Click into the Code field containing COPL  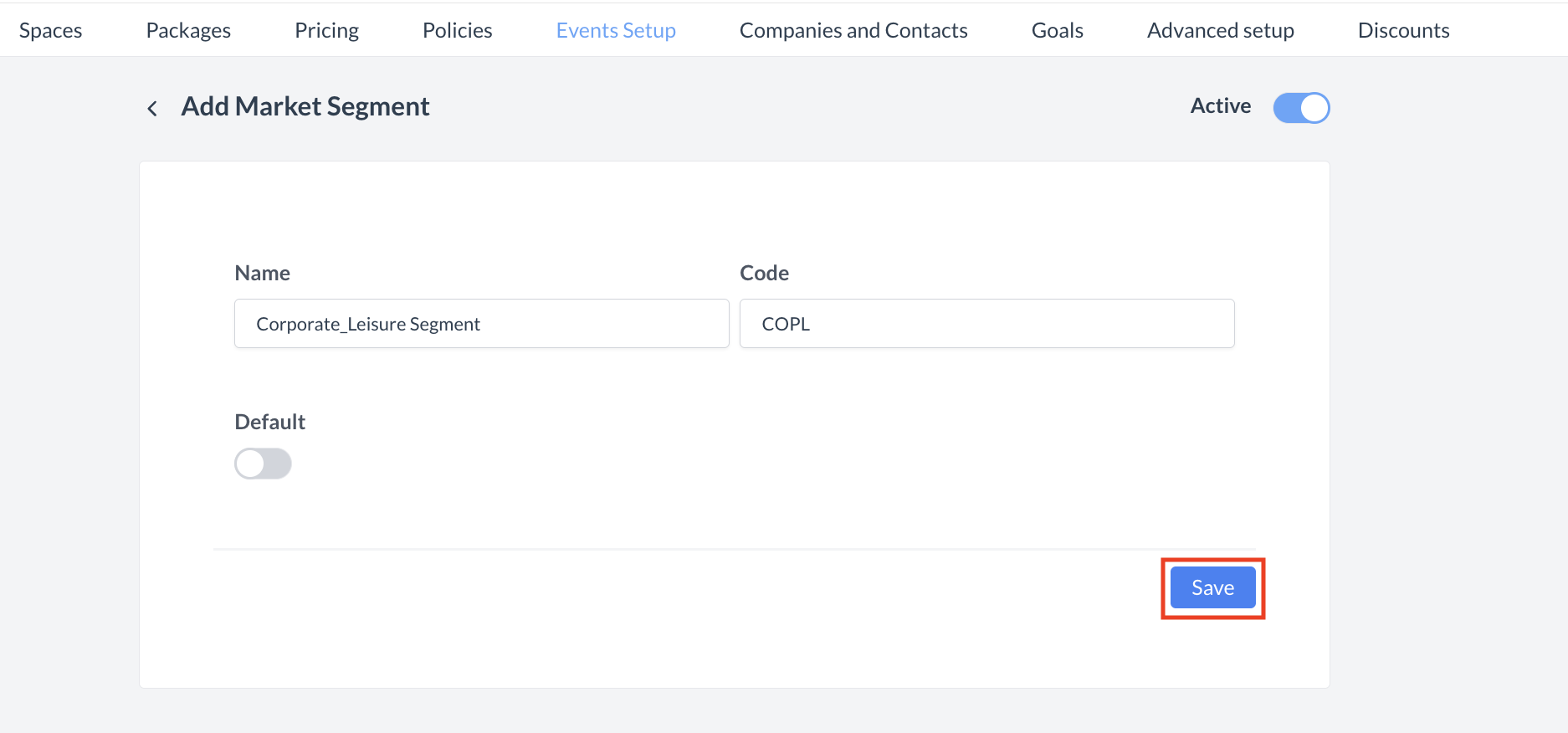click(x=986, y=324)
